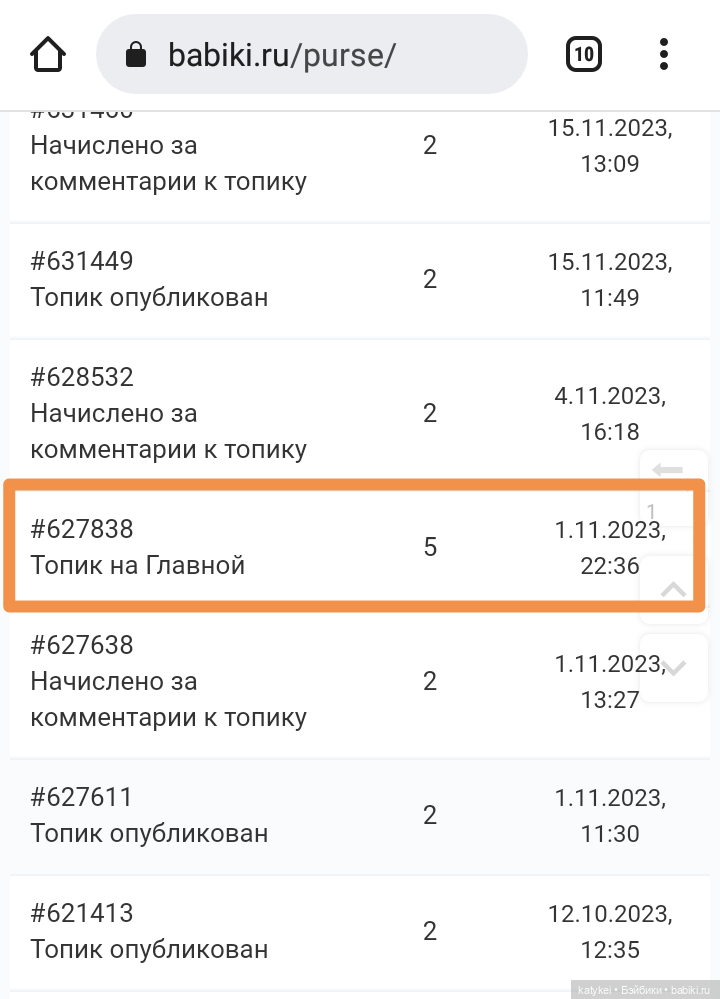
Task: Click the amount 5 in highlighted row
Action: point(430,547)
